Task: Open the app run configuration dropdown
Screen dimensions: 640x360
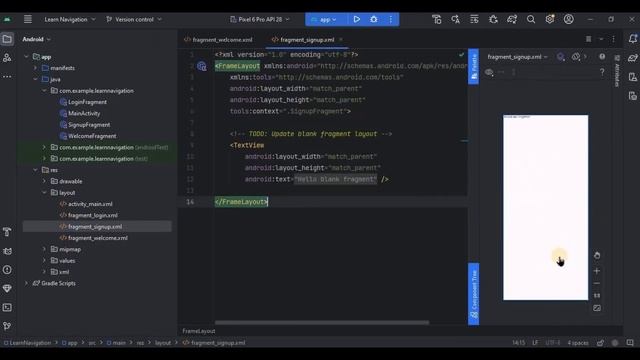Action: [x=325, y=19]
